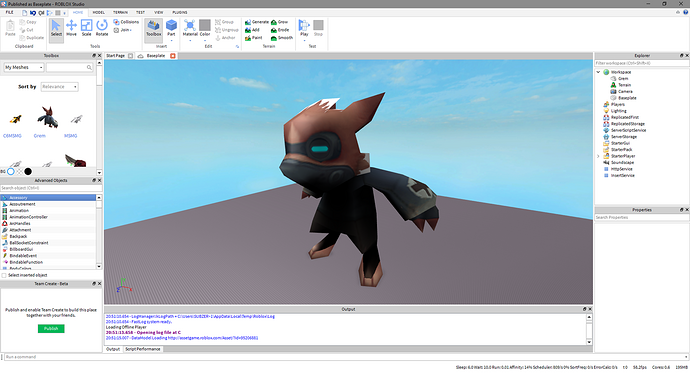The image size is (690, 373).
Task: Open the Start Page tab
Action: (116, 56)
